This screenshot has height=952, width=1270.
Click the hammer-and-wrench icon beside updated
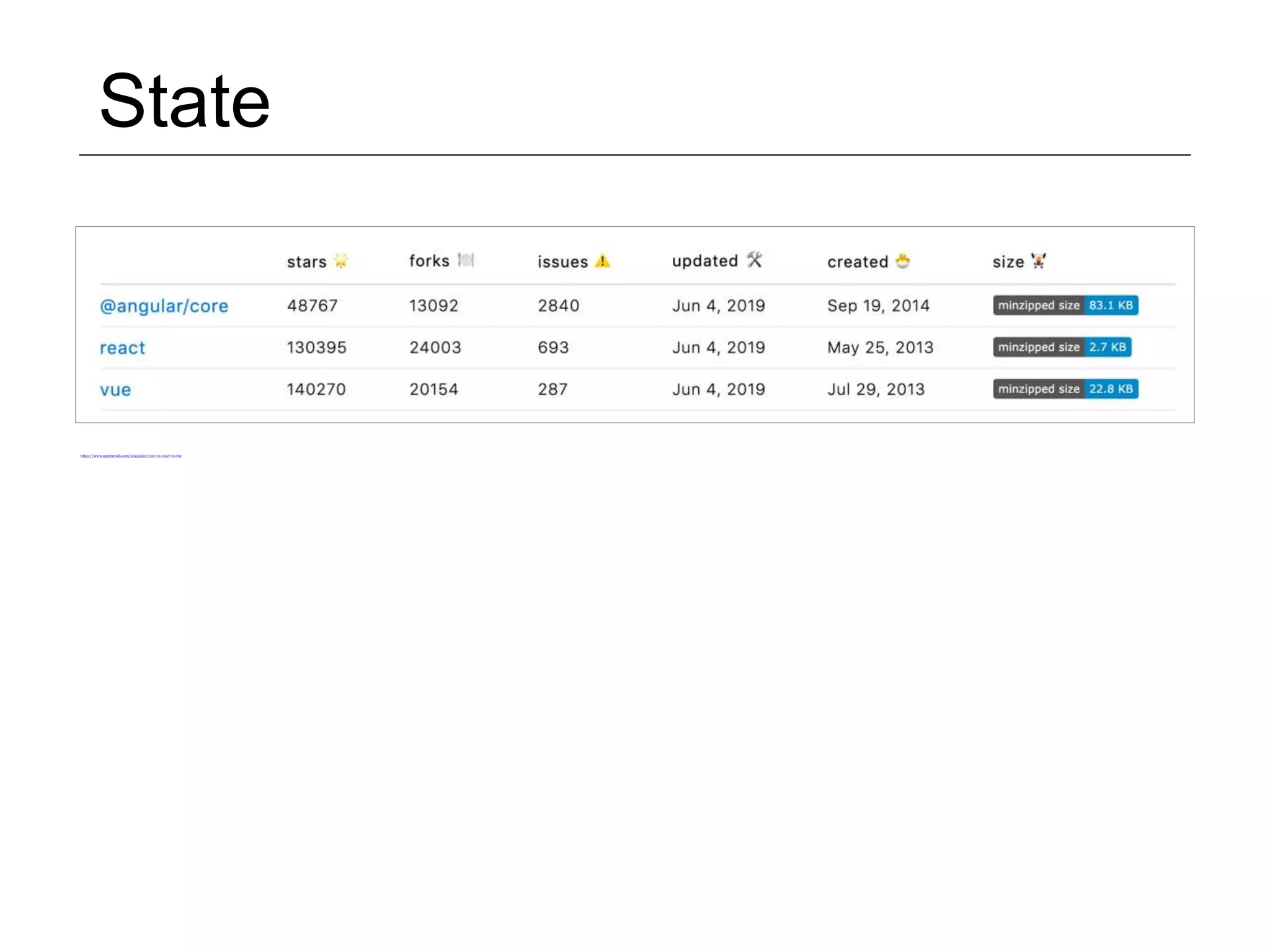[x=754, y=260]
